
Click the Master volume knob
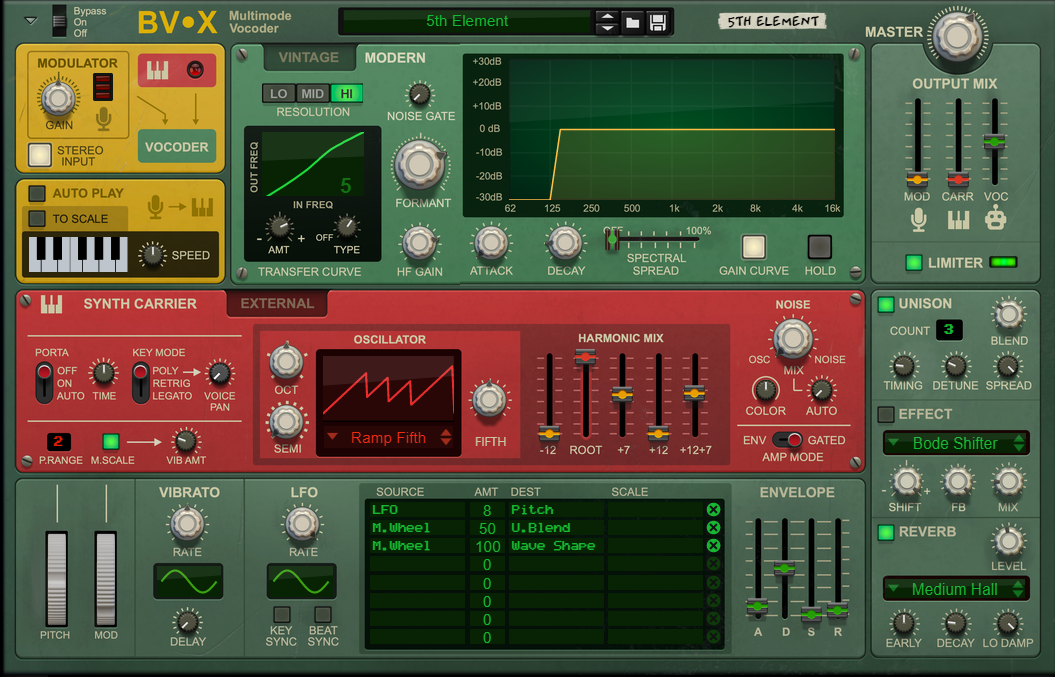tap(957, 36)
